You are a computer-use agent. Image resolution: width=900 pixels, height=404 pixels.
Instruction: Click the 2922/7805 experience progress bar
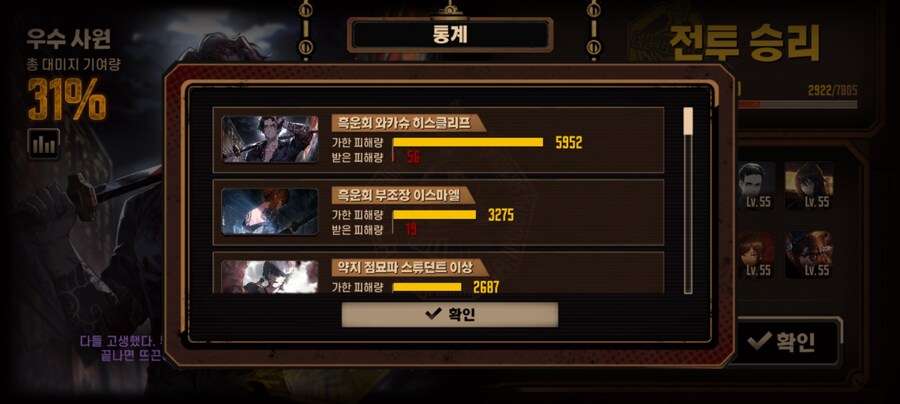pyautogui.click(x=797, y=104)
